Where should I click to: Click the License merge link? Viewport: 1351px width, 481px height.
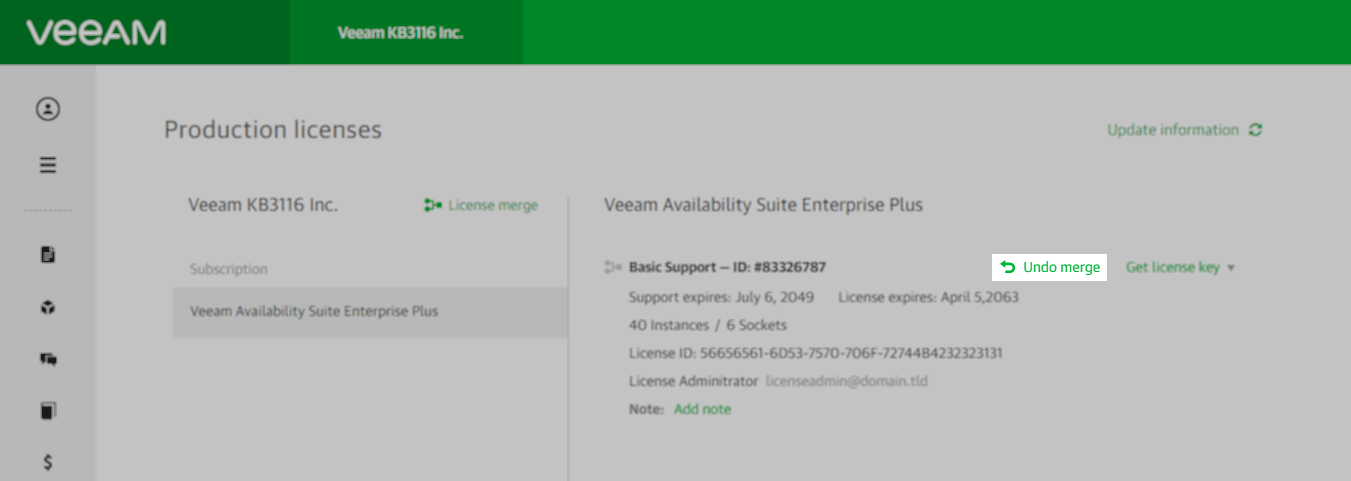(493, 205)
